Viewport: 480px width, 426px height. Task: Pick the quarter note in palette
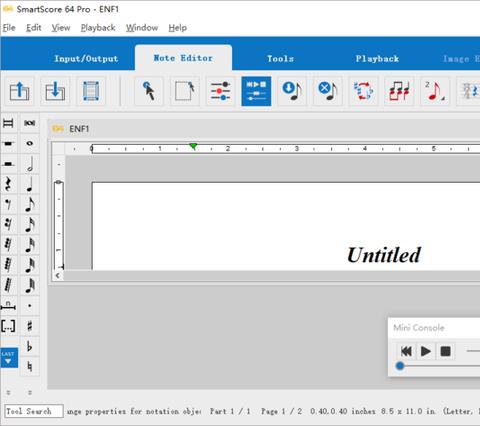pyautogui.click(x=30, y=184)
